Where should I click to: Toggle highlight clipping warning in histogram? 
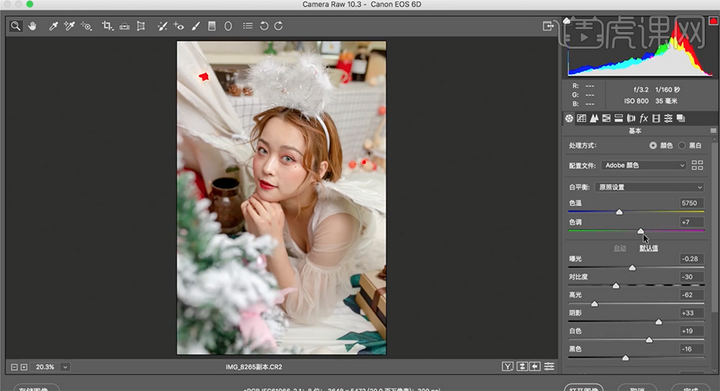click(713, 21)
